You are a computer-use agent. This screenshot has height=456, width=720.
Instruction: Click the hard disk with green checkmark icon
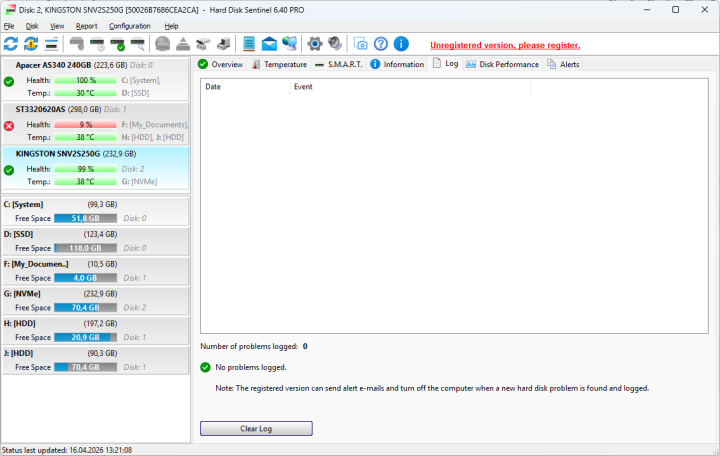click(x=117, y=44)
